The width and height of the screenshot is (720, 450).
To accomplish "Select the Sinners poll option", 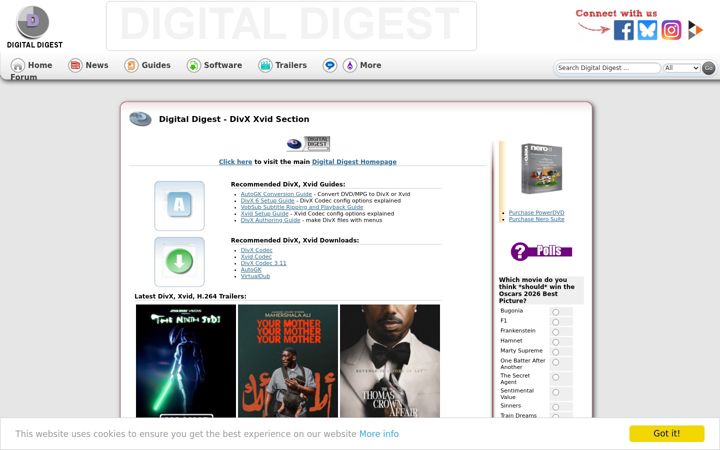I will coord(556,408).
